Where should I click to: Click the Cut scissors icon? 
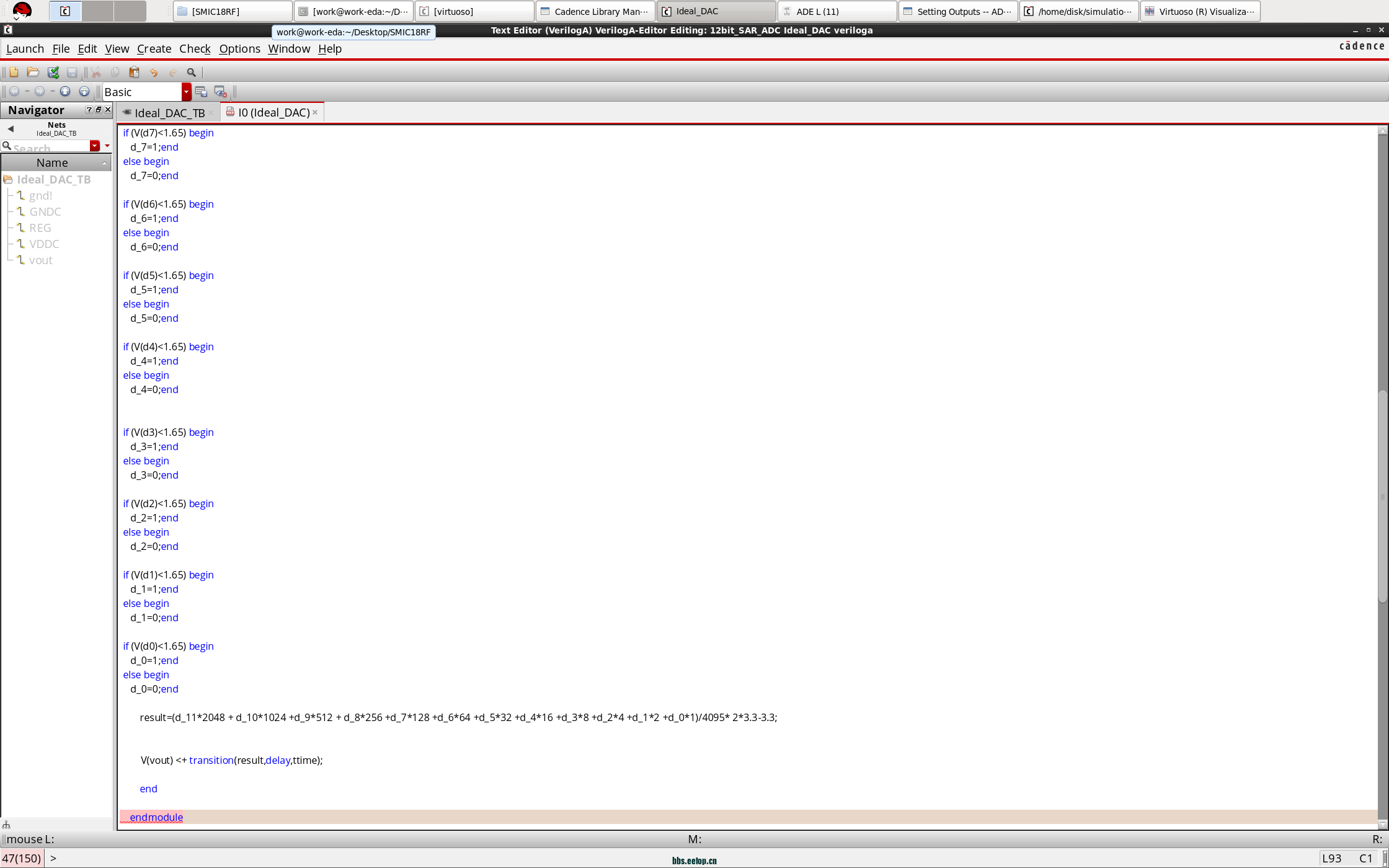96,73
